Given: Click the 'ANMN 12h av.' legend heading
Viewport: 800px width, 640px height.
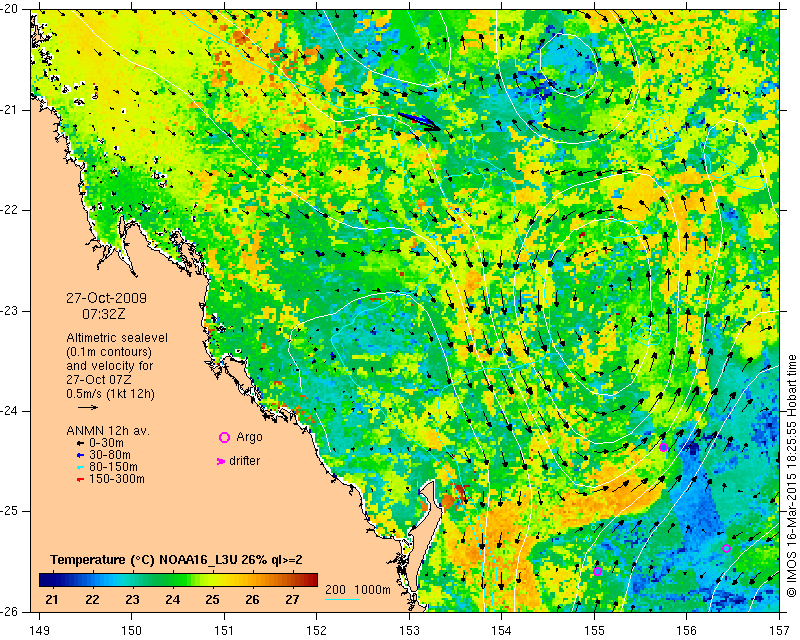Looking at the screenshot, I should click(108, 431).
